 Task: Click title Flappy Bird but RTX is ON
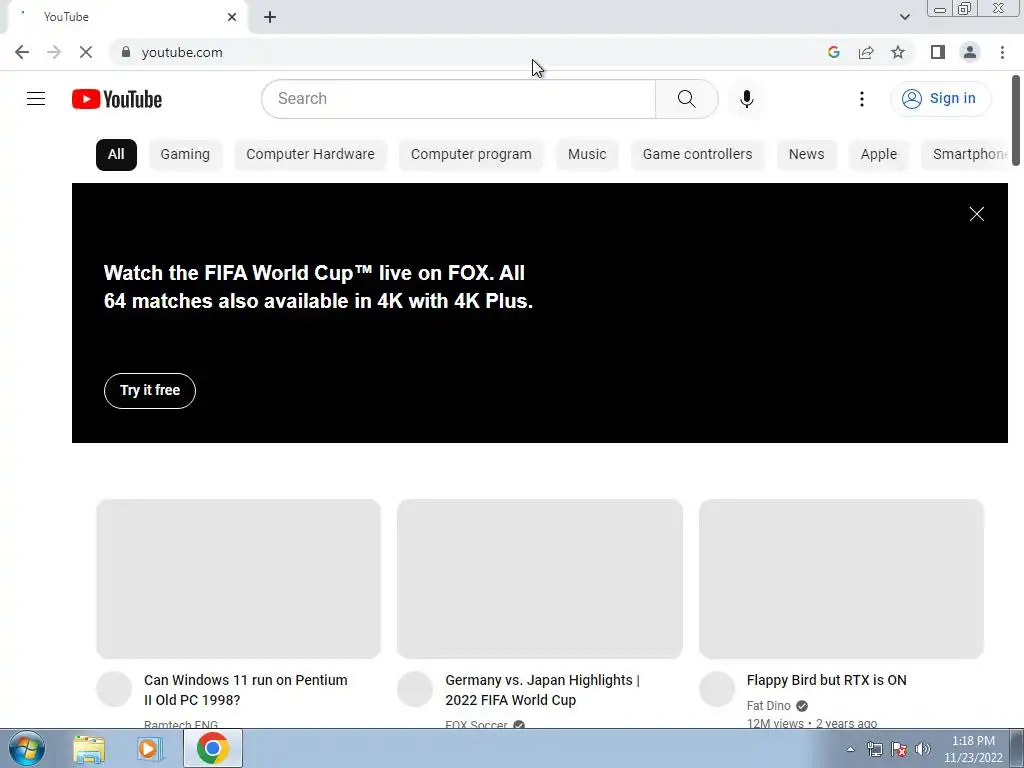pos(826,680)
